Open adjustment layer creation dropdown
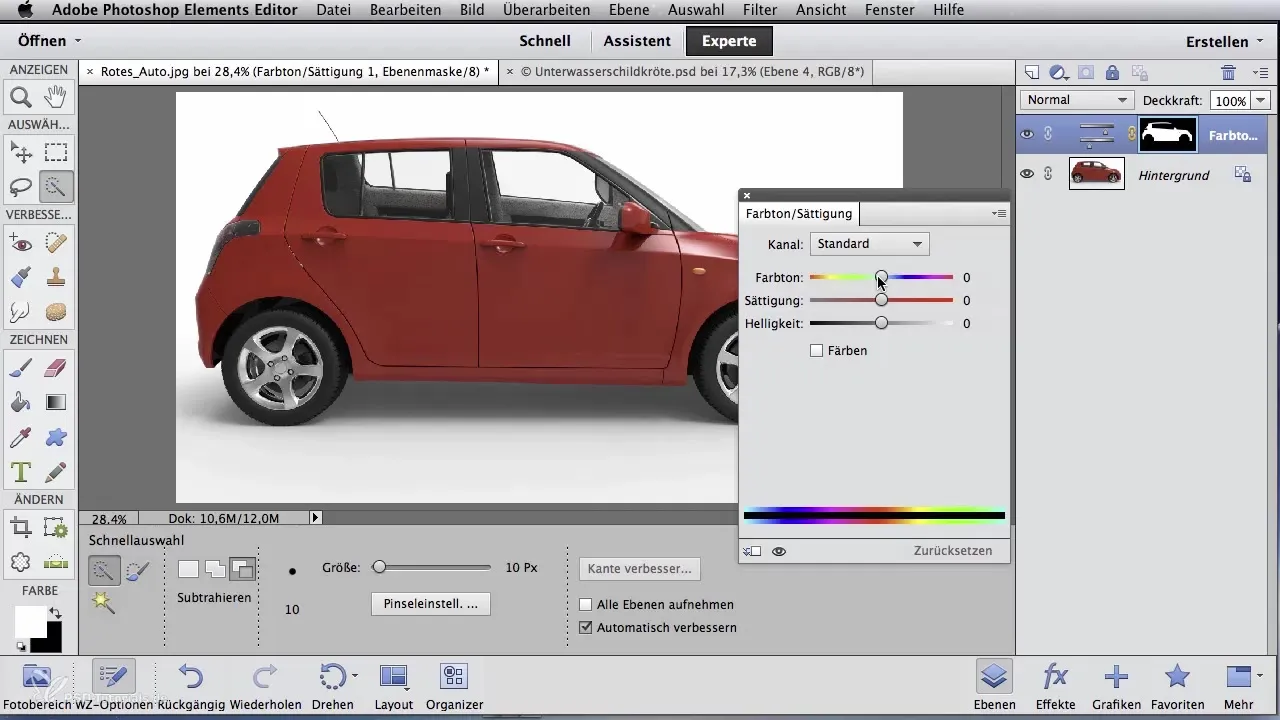The height and width of the screenshot is (720, 1280). [x=1060, y=72]
